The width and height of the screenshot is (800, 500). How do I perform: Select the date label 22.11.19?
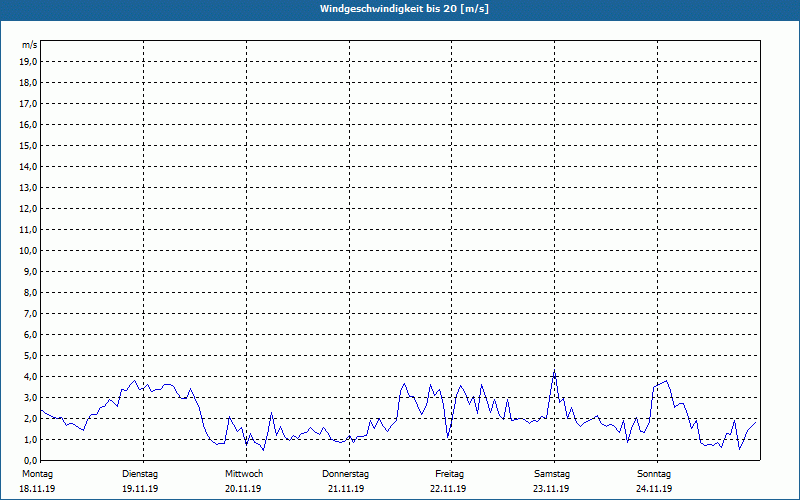[x=449, y=489]
